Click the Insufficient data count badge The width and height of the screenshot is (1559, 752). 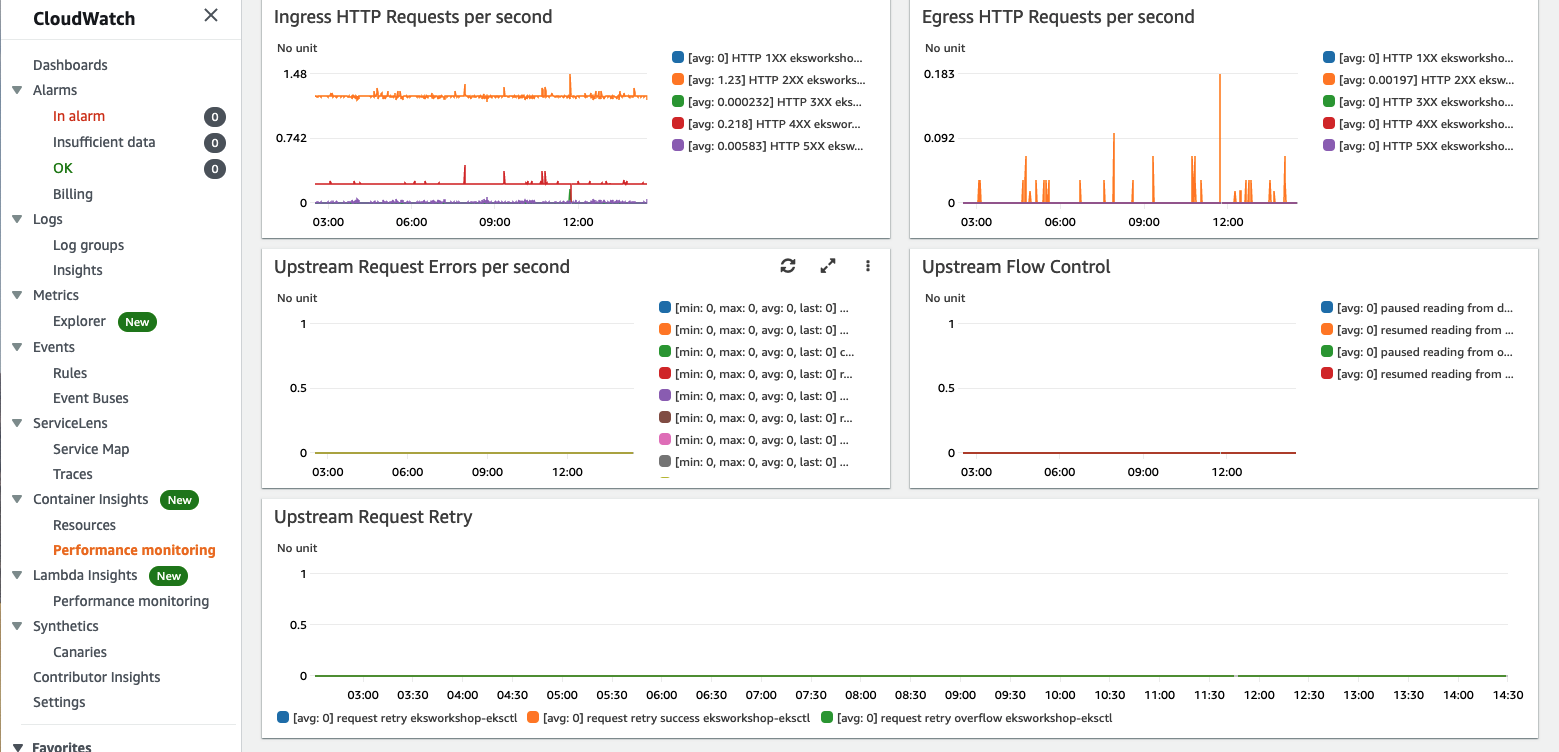(214, 143)
